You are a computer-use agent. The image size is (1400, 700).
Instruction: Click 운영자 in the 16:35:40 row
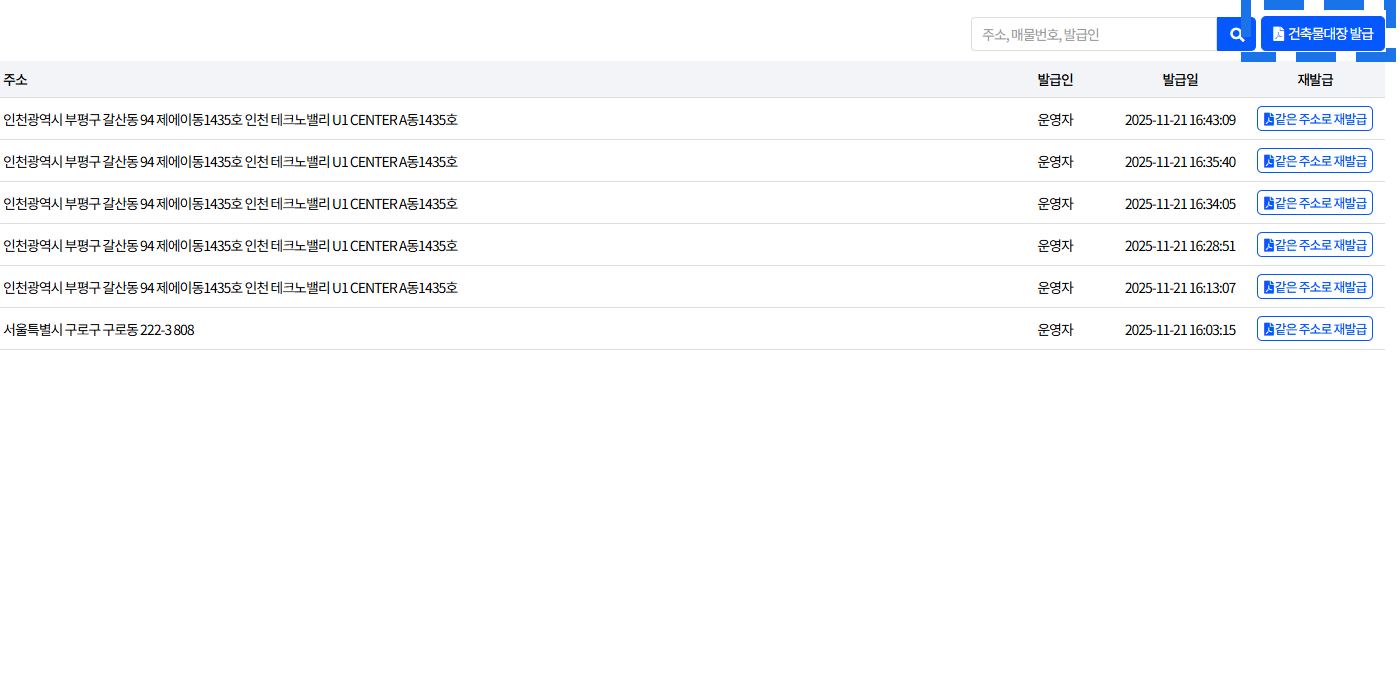tap(1055, 162)
